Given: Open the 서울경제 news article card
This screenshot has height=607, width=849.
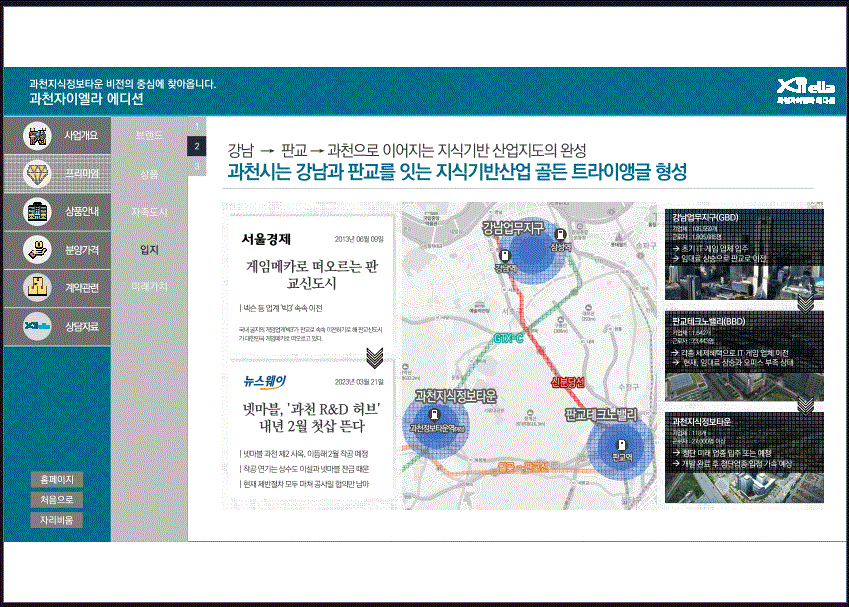Looking at the screenshot, I should coord(311,285).
